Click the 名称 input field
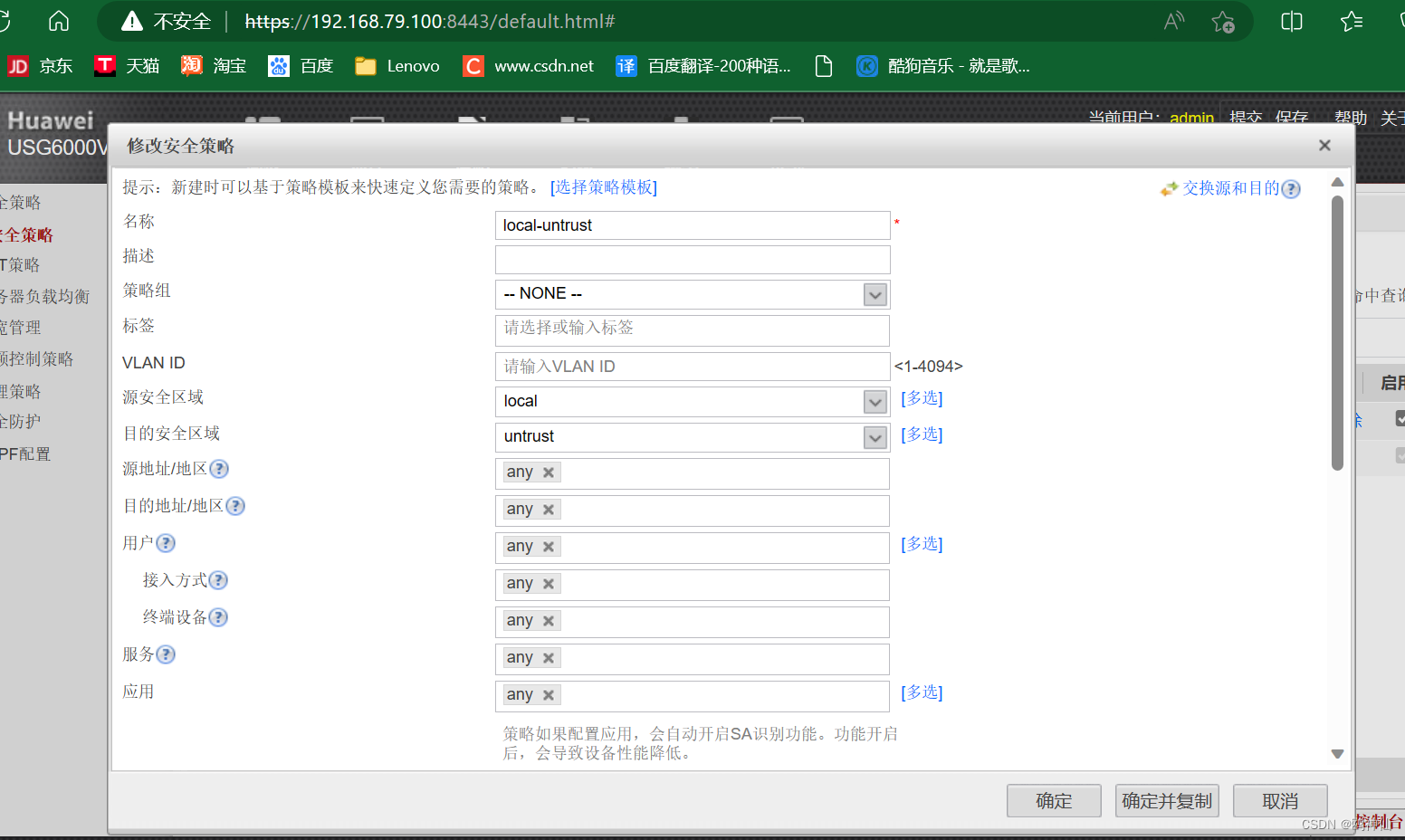 click(x=693, y=225)
